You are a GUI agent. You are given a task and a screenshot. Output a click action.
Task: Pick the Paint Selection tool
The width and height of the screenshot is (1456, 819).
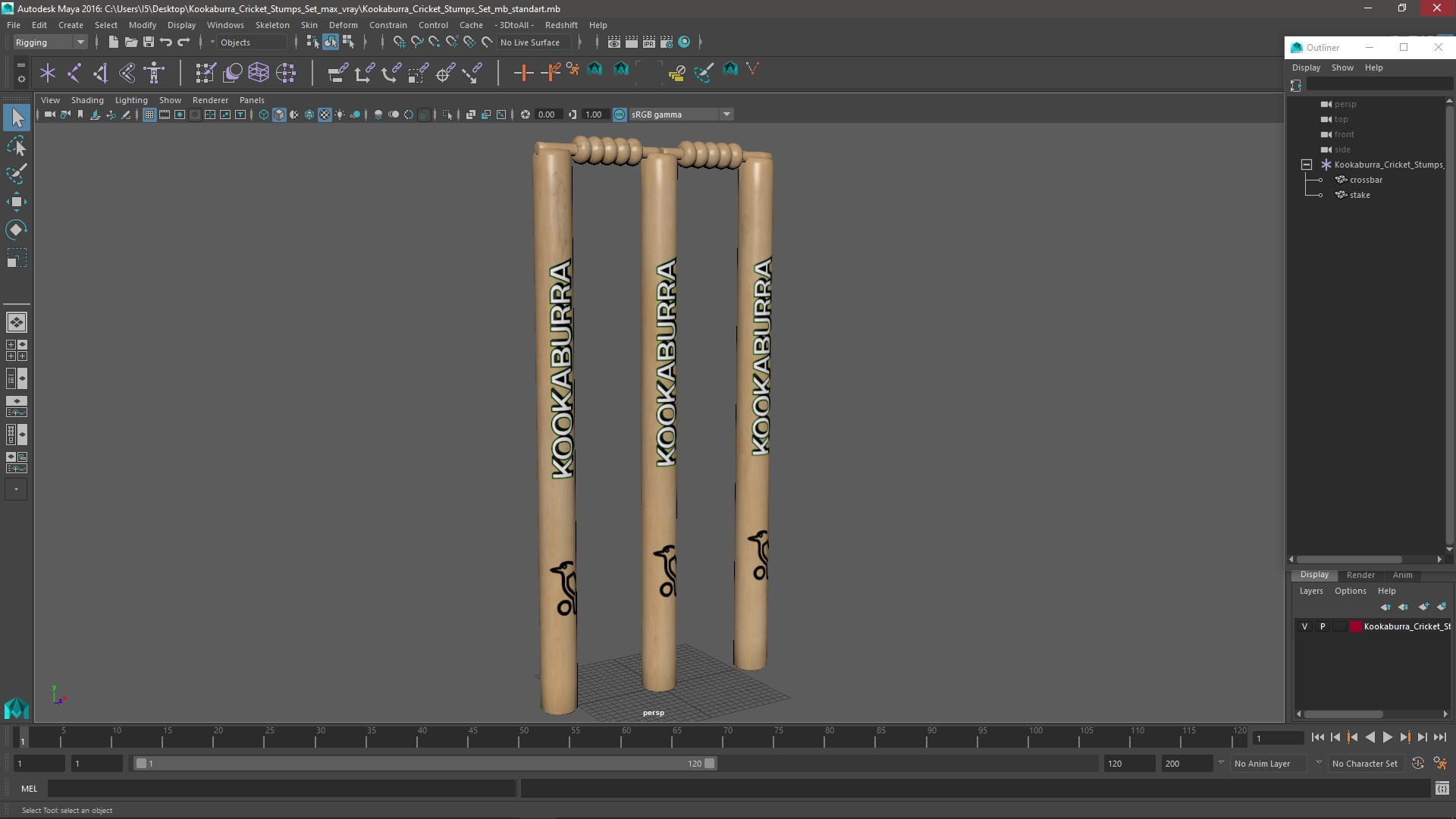(17, 174)
